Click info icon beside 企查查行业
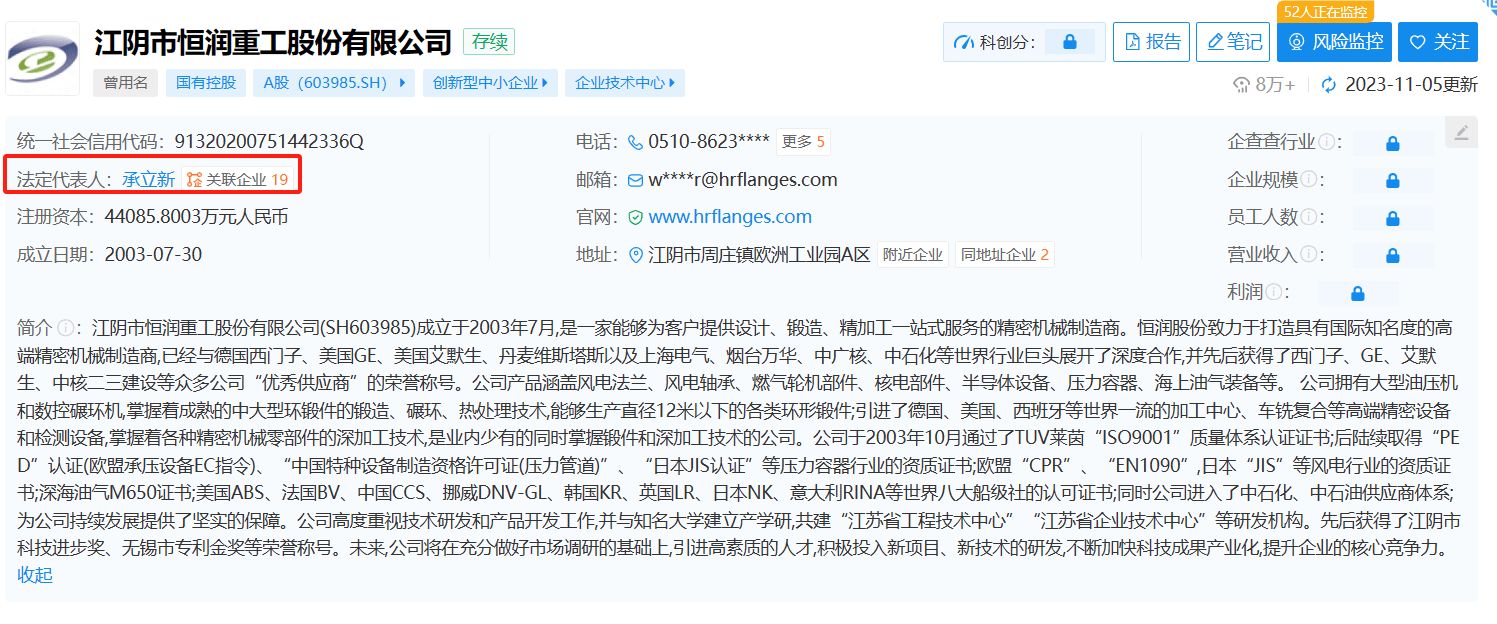This screenshot has width=1497, height=624. pos(1326,142)
